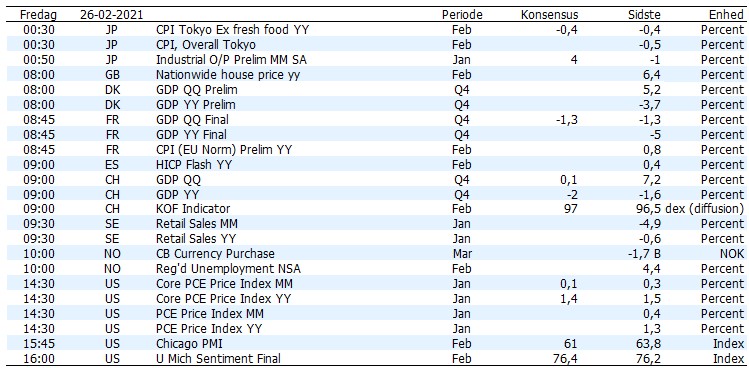Click the HICP Flash YY entry
Image resolution: width=749 pixels, height=368 pixels.
pos(198,164)
